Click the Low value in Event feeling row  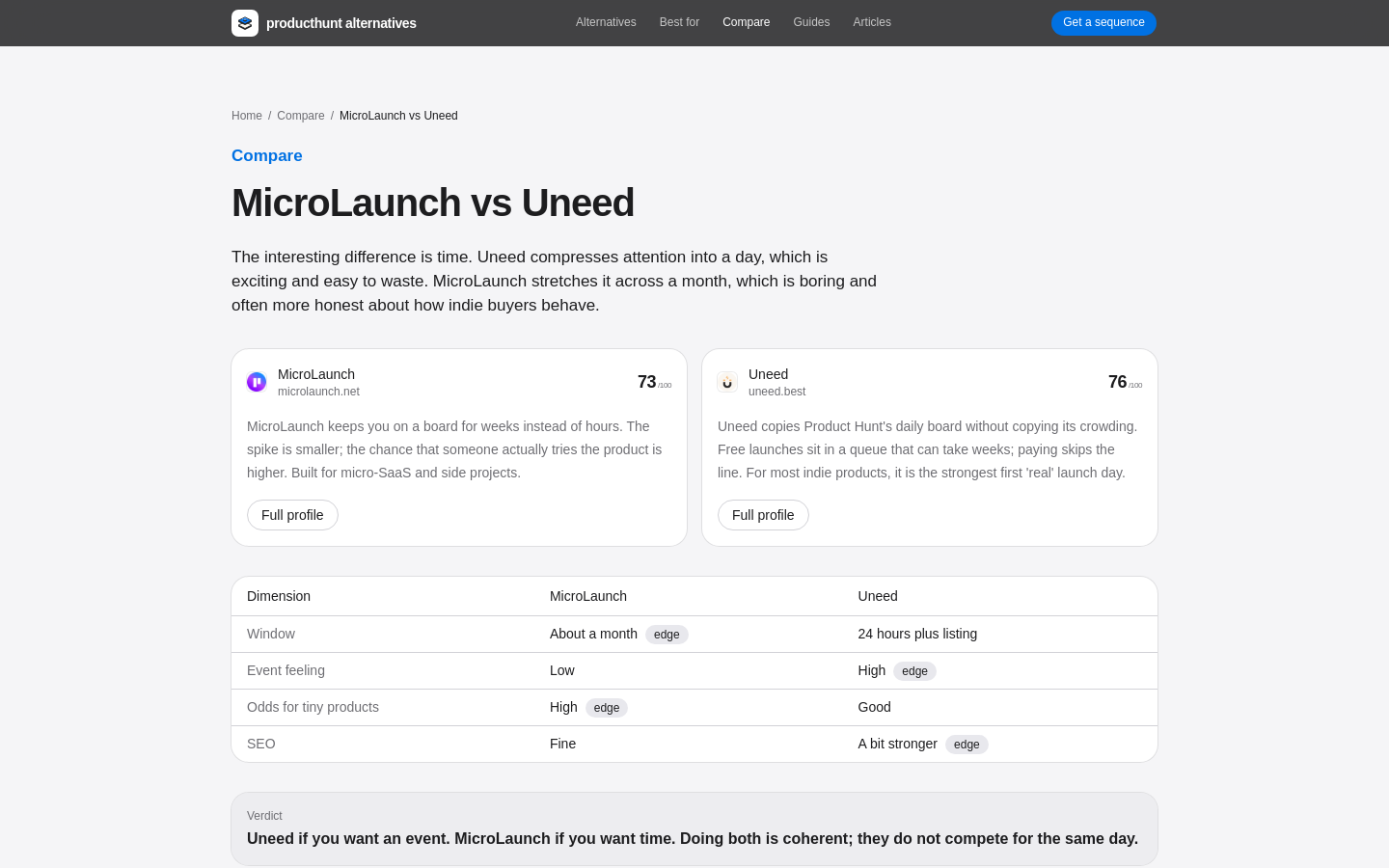pyautogui.click(x=562, y=670)
